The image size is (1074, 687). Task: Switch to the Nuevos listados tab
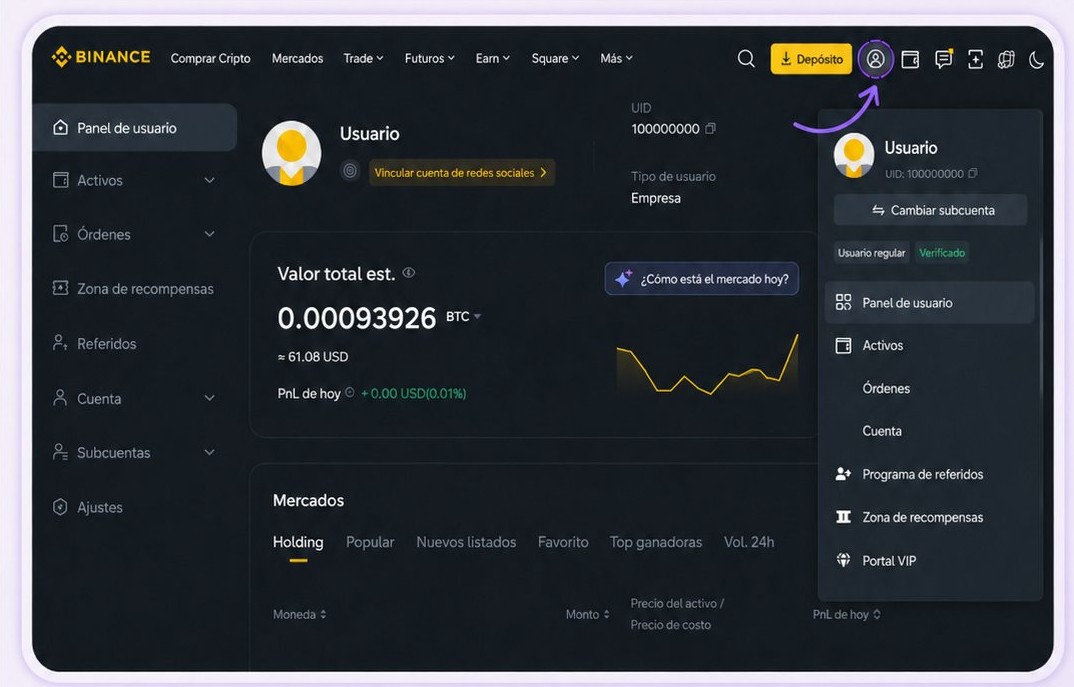coord(466,542)
